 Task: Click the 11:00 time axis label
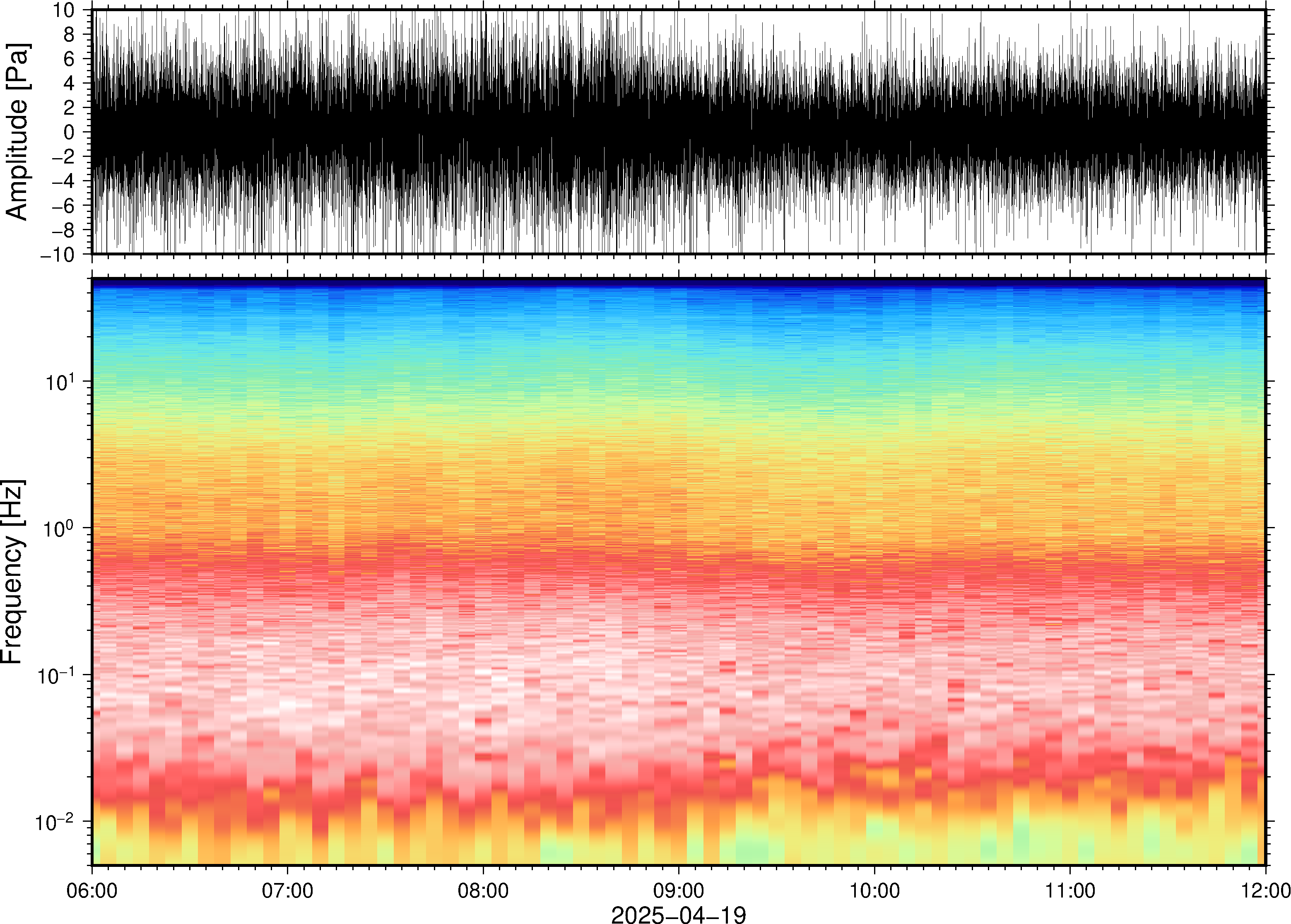[1070, 890]
